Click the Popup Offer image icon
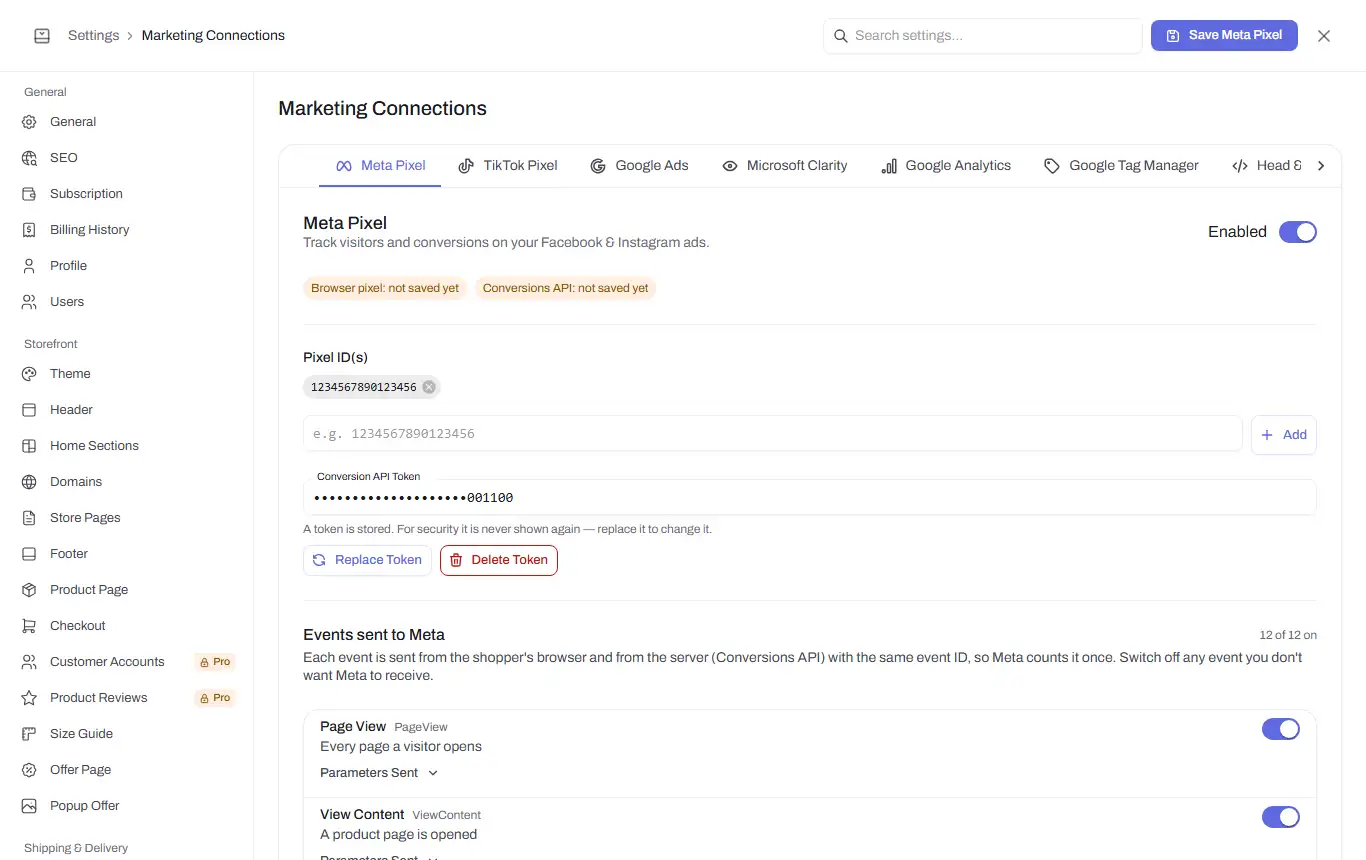1366x860 pixels. (x=29, y=806)
